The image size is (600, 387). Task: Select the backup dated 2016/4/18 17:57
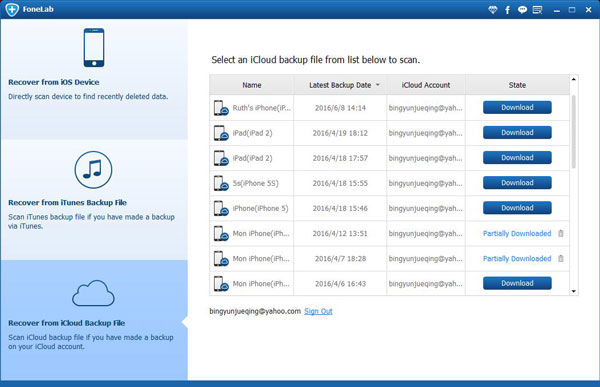pyautogui.click(x=390, y=158)
